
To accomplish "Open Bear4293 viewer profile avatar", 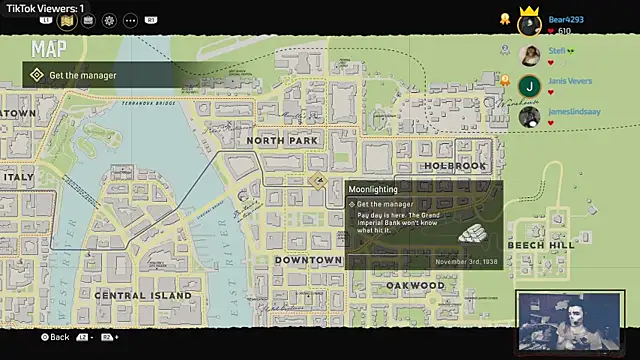I will [x=529, y=25].
